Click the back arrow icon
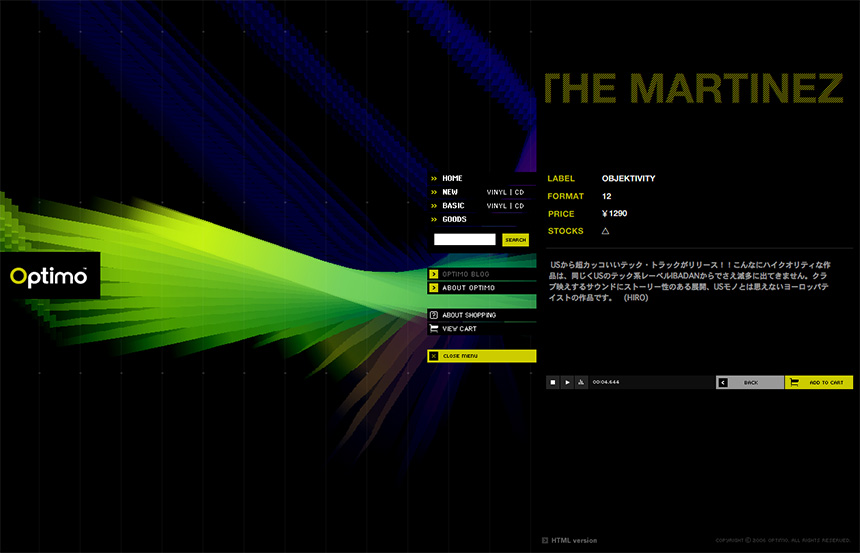Image resolution: width=860 pixels, height=553 pixels. tap(723, 382)
